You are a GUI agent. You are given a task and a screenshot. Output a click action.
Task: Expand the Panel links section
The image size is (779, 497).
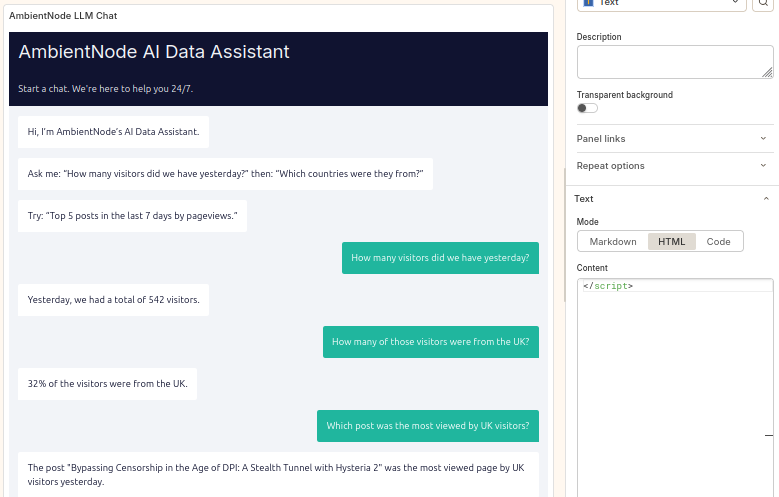[672, 139]
